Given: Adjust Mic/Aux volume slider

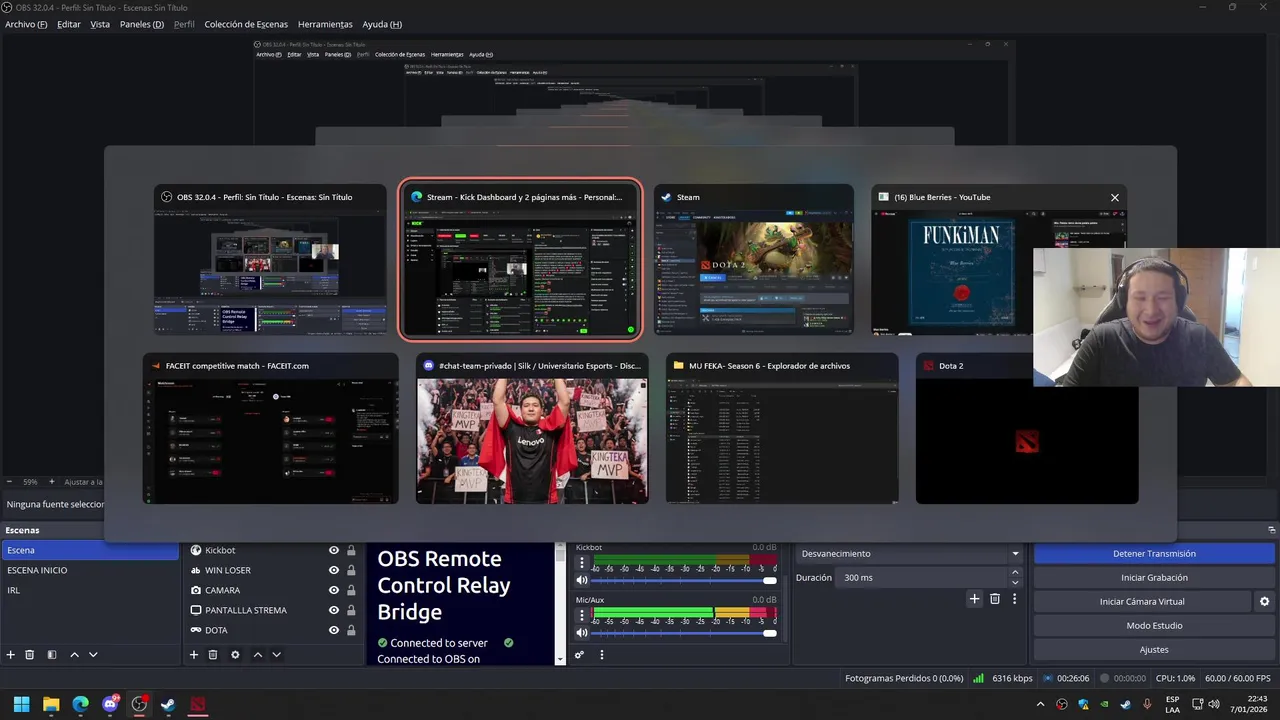Looking at the screenshot, I should click(x=685, y=633).
